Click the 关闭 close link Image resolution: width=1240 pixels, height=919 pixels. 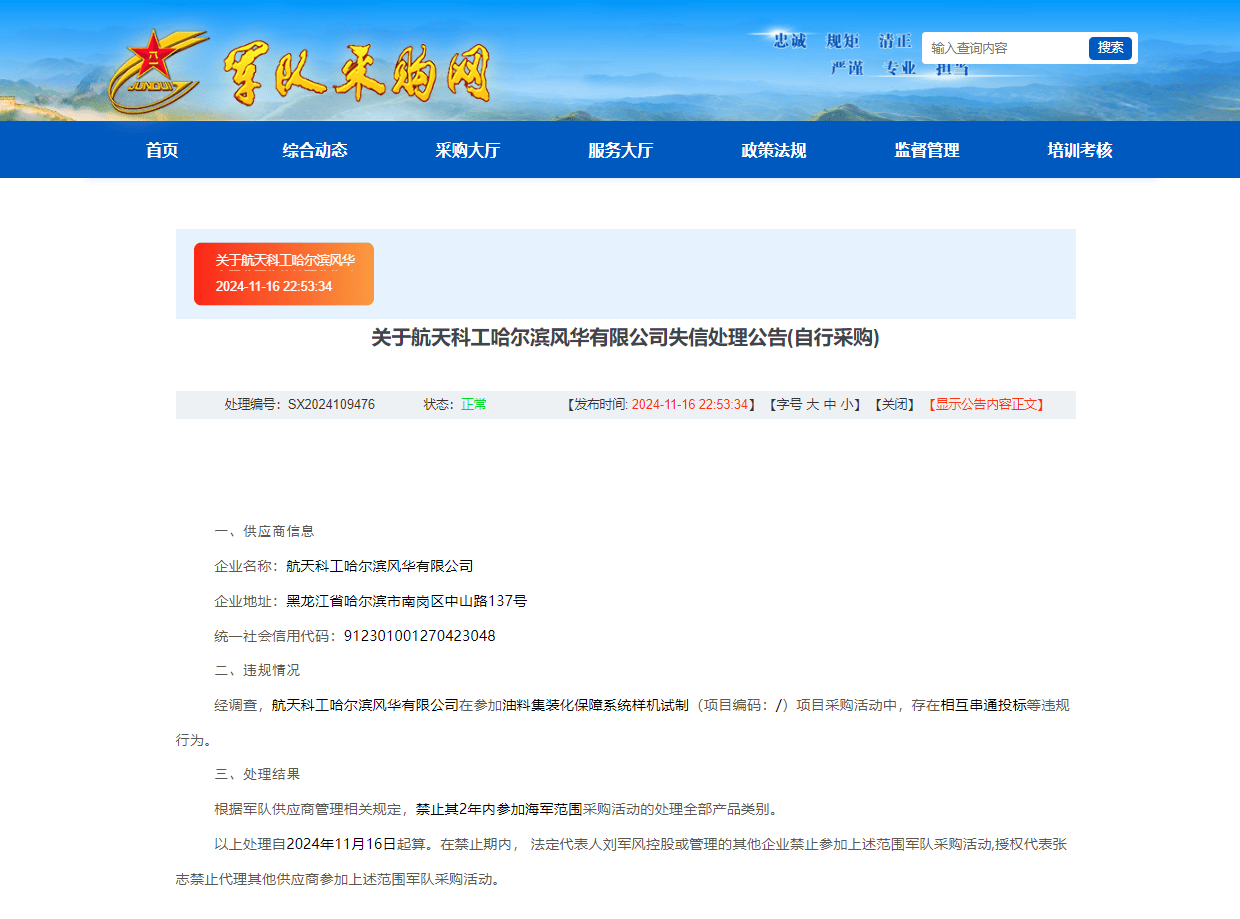pos(894,405)
